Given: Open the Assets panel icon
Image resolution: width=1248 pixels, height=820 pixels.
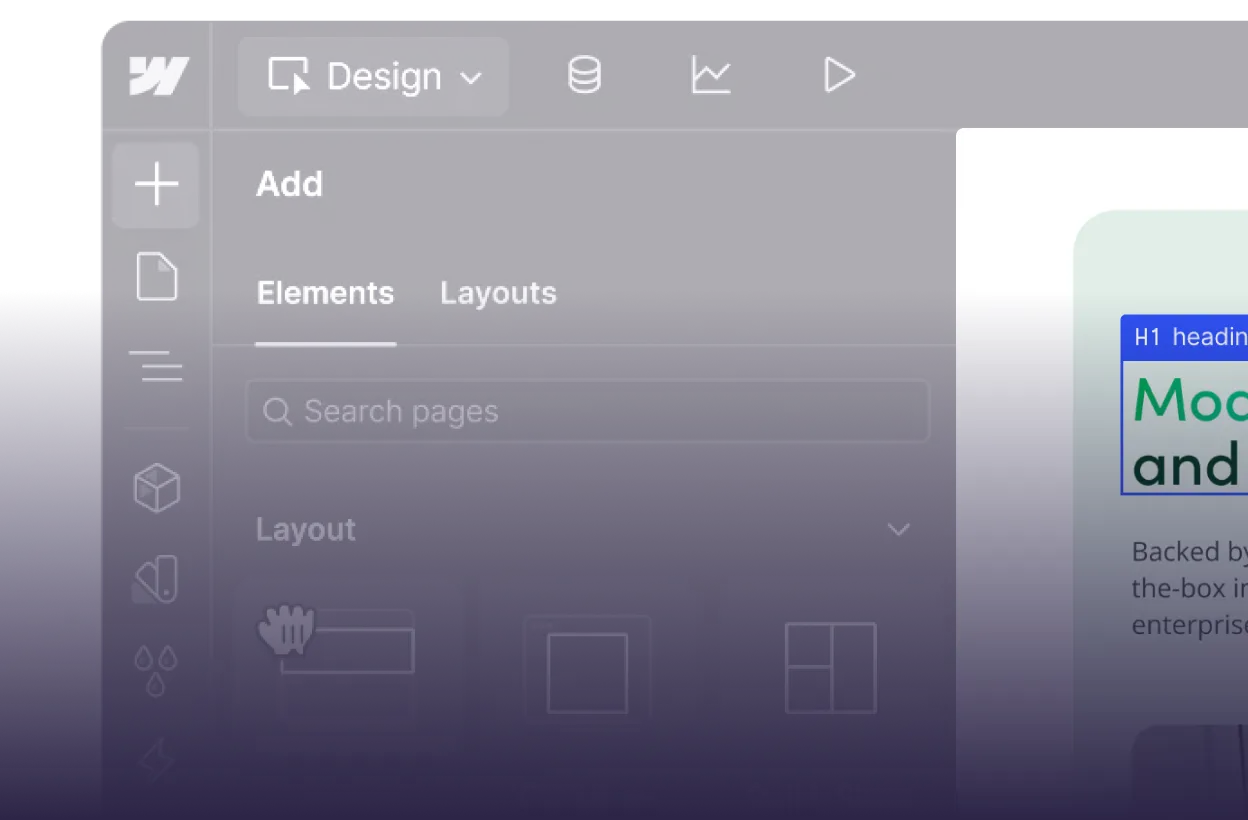Looking at the screenshot, I should point(156,580).
